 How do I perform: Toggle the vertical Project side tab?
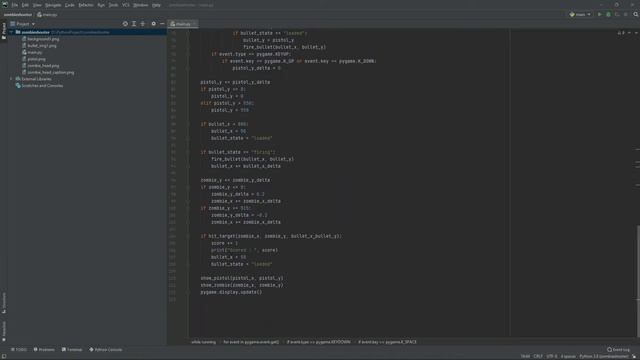tap(4, 31)
